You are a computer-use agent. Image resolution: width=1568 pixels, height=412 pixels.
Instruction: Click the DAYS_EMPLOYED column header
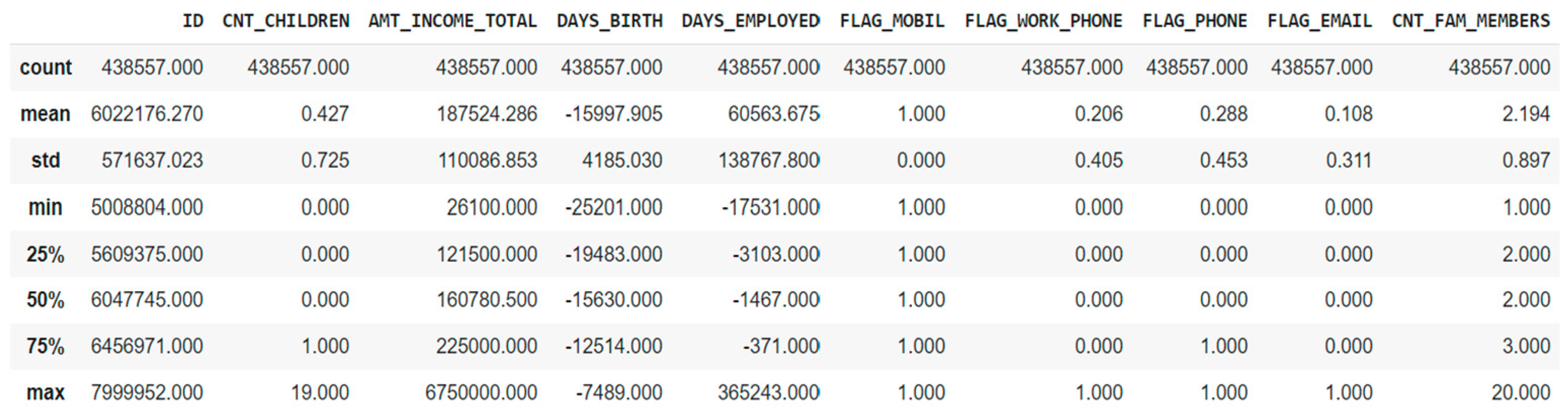(x=750, y=21)
